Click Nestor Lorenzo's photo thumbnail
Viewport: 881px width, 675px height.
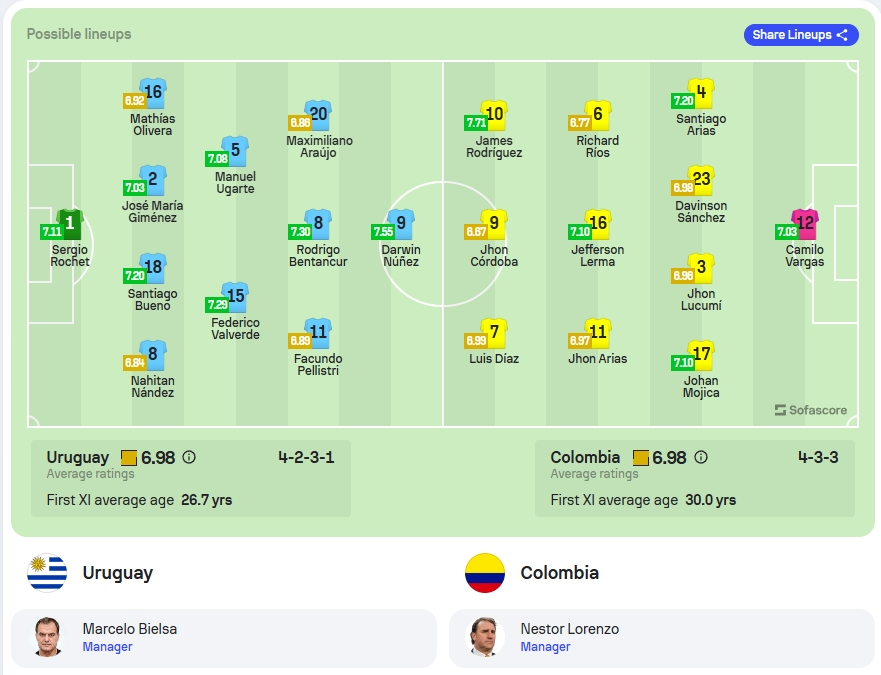click(x=484, y=637)
